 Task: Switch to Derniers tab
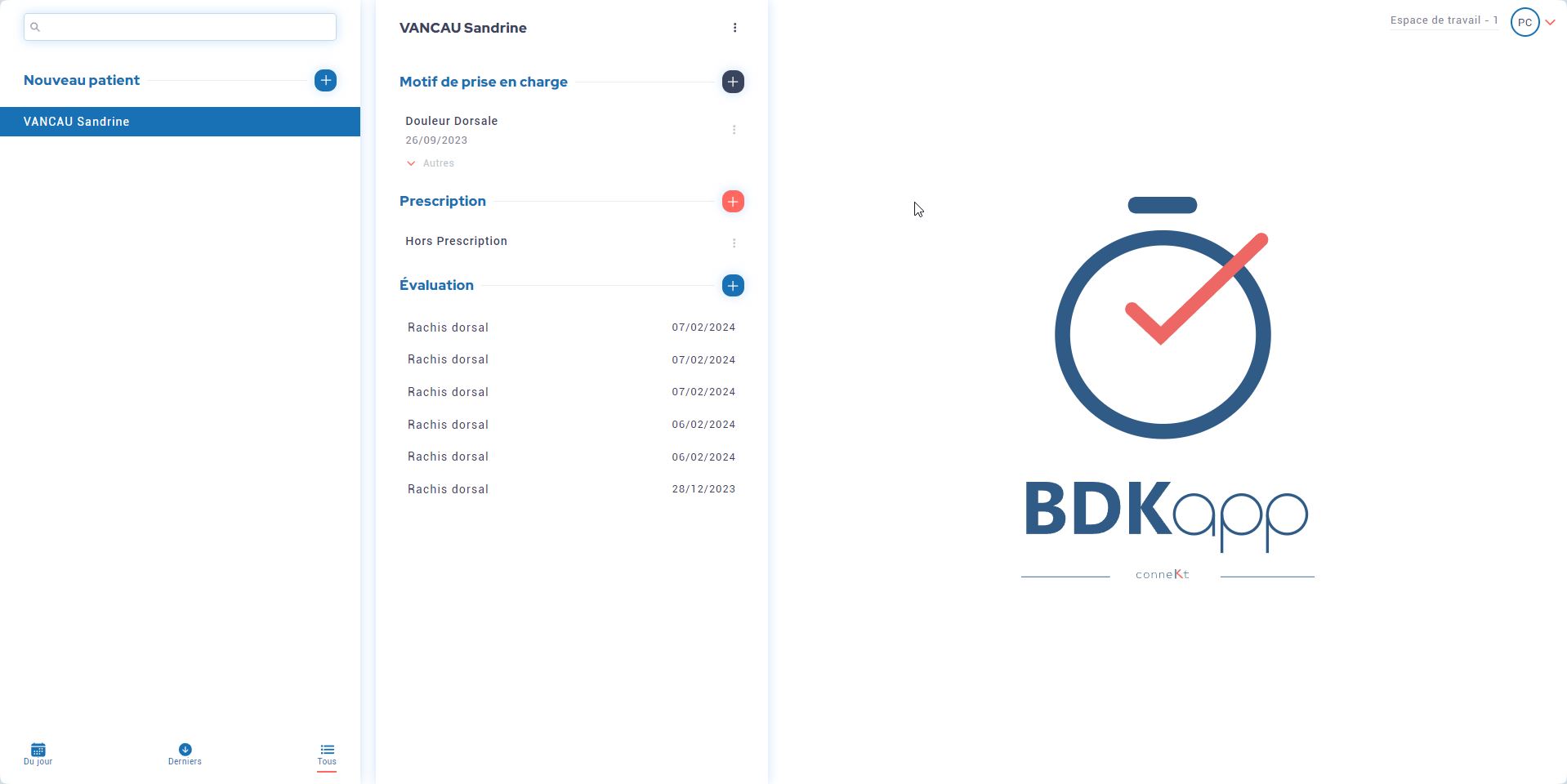(185, 755)
